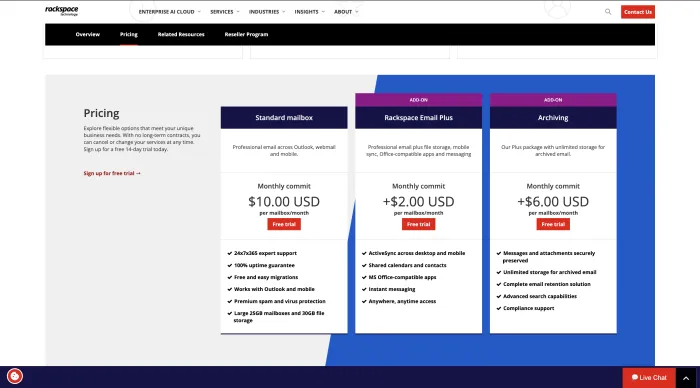
Task: Click 'Works with Outlook and mobile' feature
Action: tap(274, 289)
